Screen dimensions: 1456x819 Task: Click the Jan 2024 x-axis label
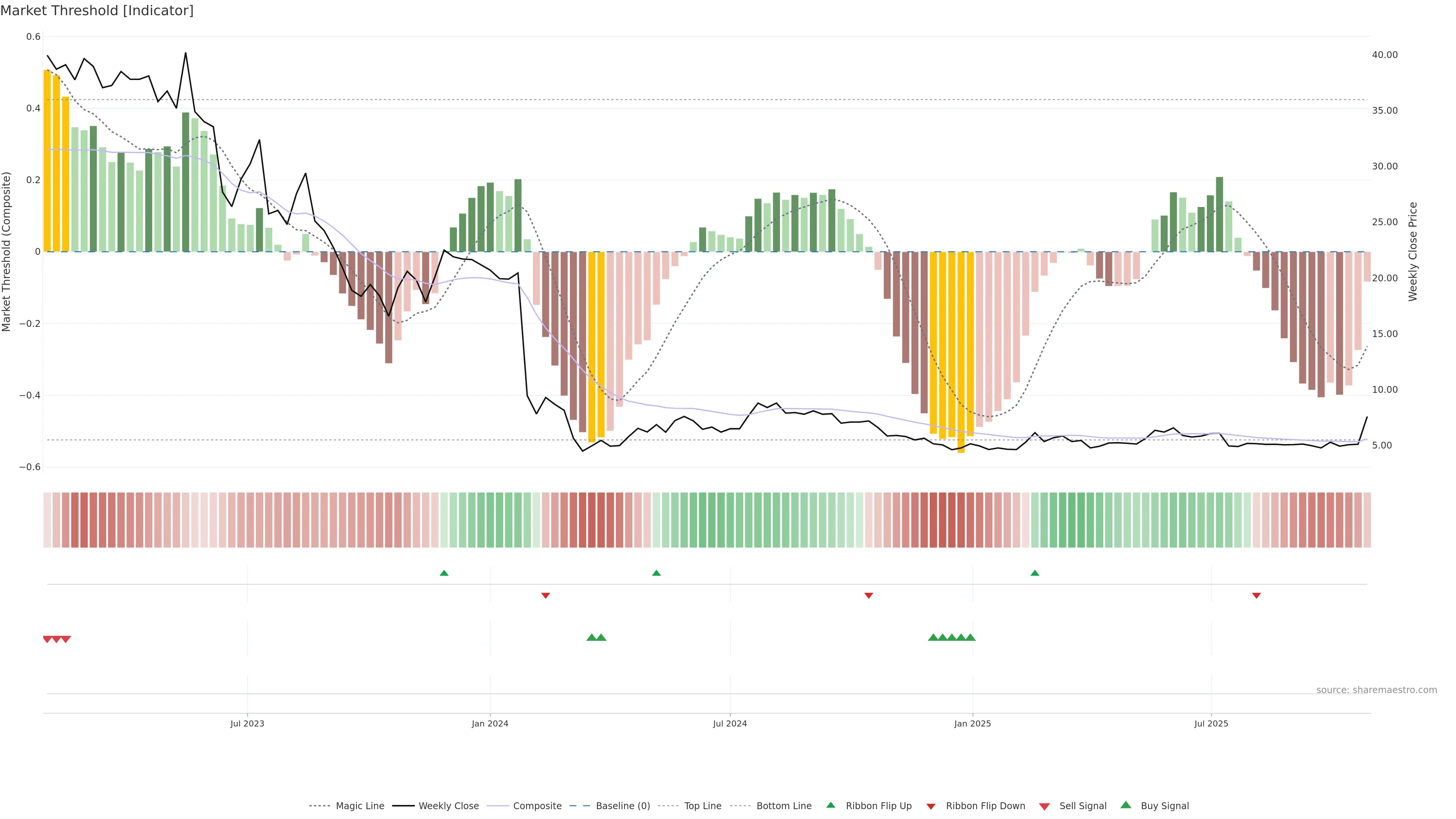click(490, 723)
